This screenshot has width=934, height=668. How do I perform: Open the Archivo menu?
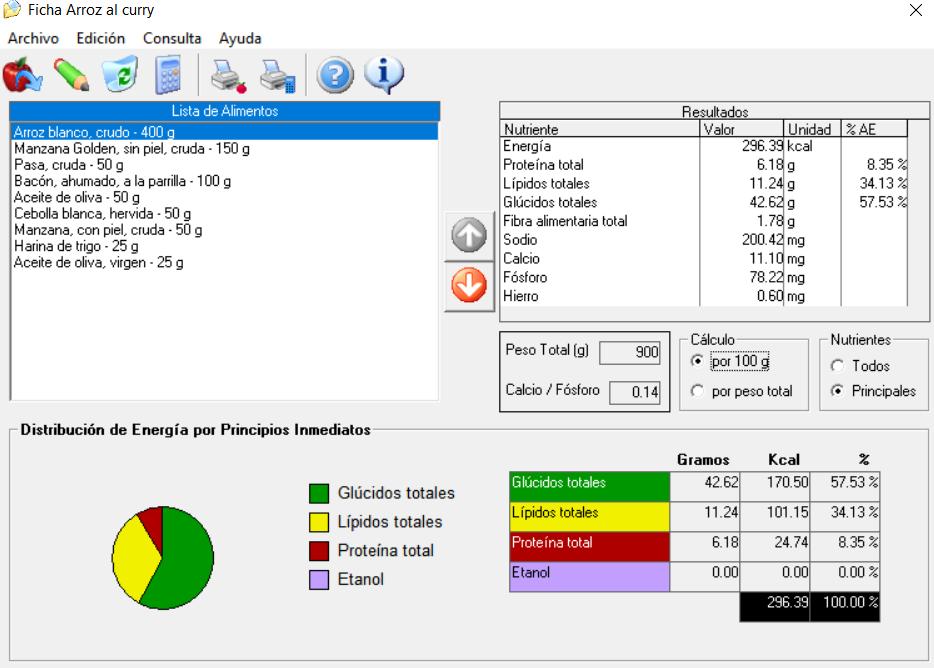click(33, 38)
